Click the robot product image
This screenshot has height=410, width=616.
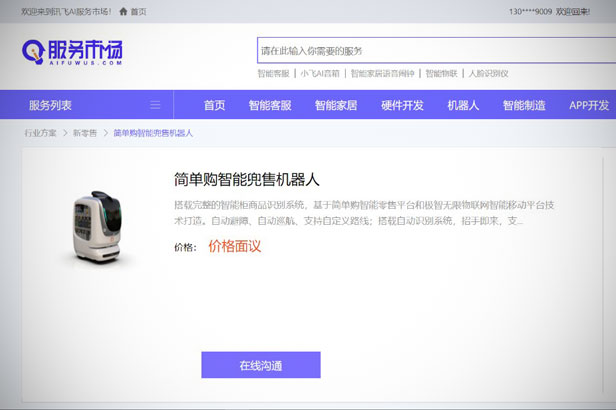click(98, 227)
